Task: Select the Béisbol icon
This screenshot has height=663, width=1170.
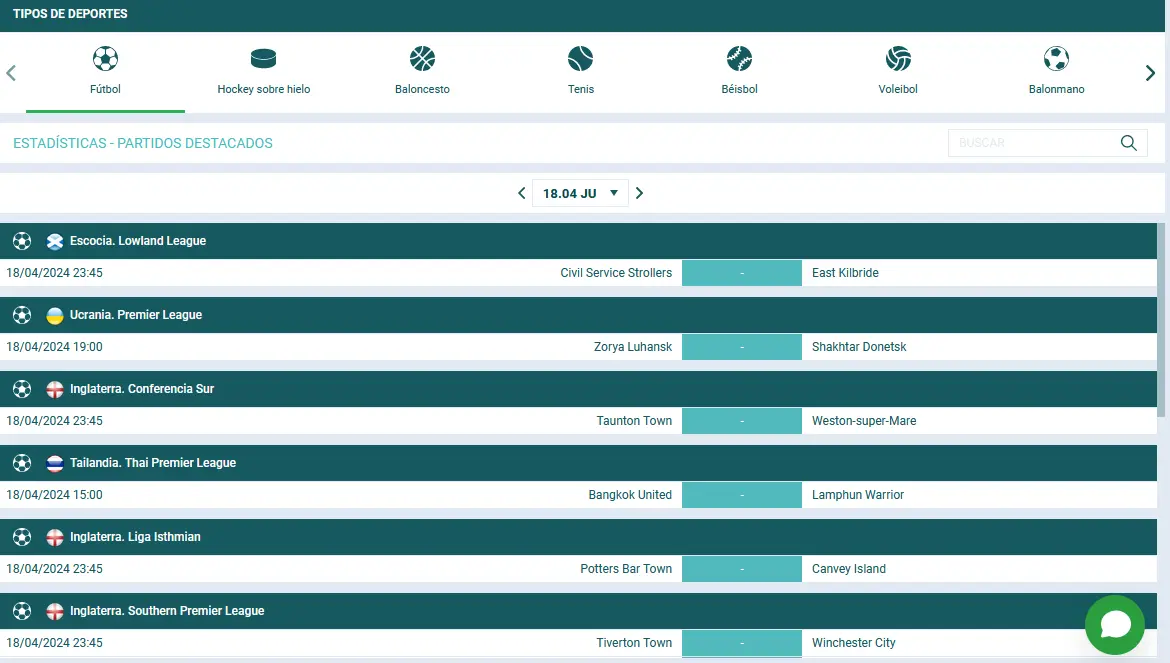Action: click(739, 59)
